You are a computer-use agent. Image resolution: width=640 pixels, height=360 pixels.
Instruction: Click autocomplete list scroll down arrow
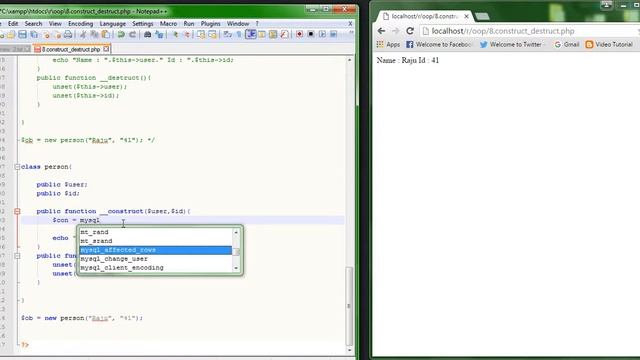point(236,268)
